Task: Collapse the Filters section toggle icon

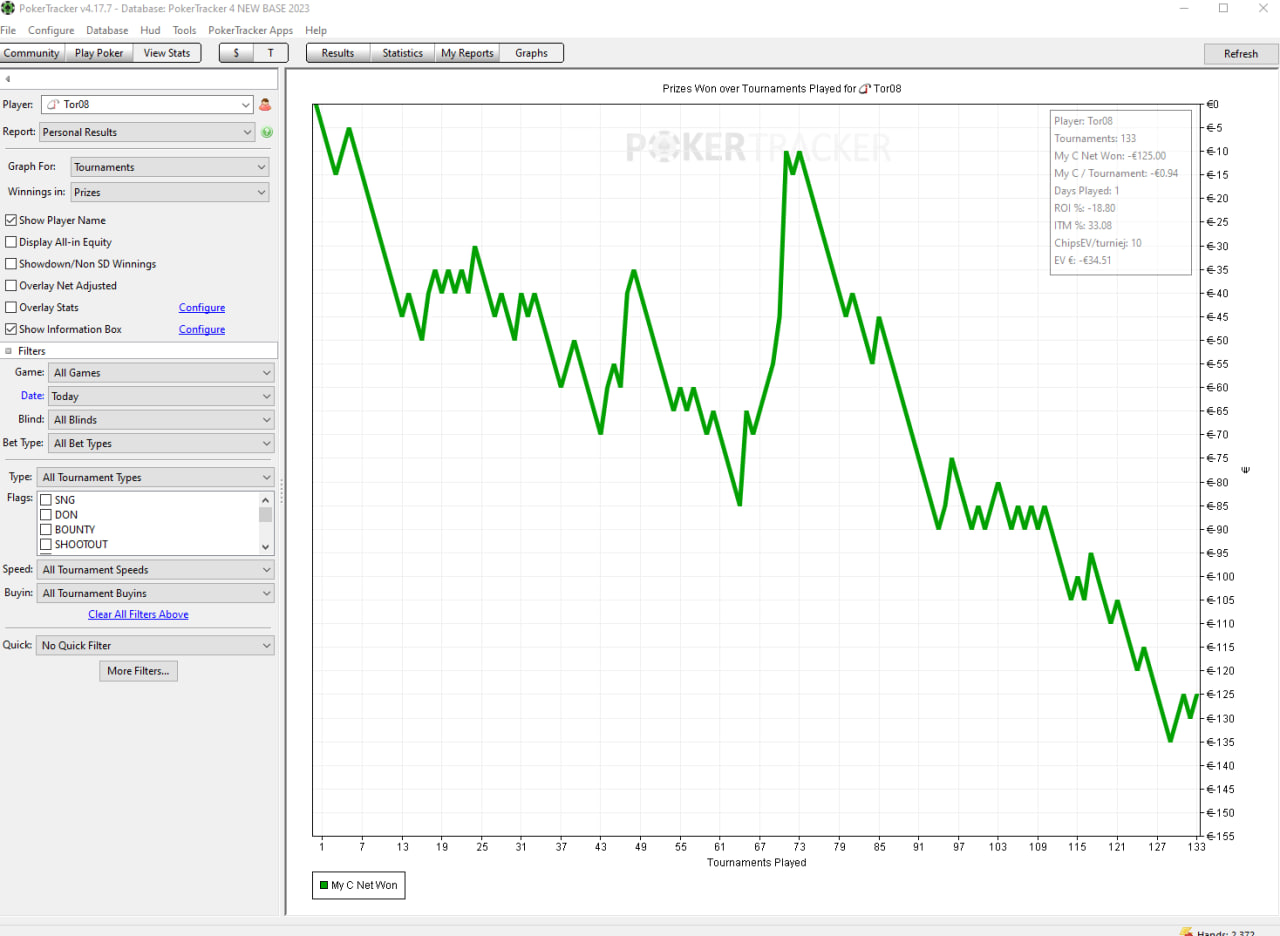Action: 9,351
